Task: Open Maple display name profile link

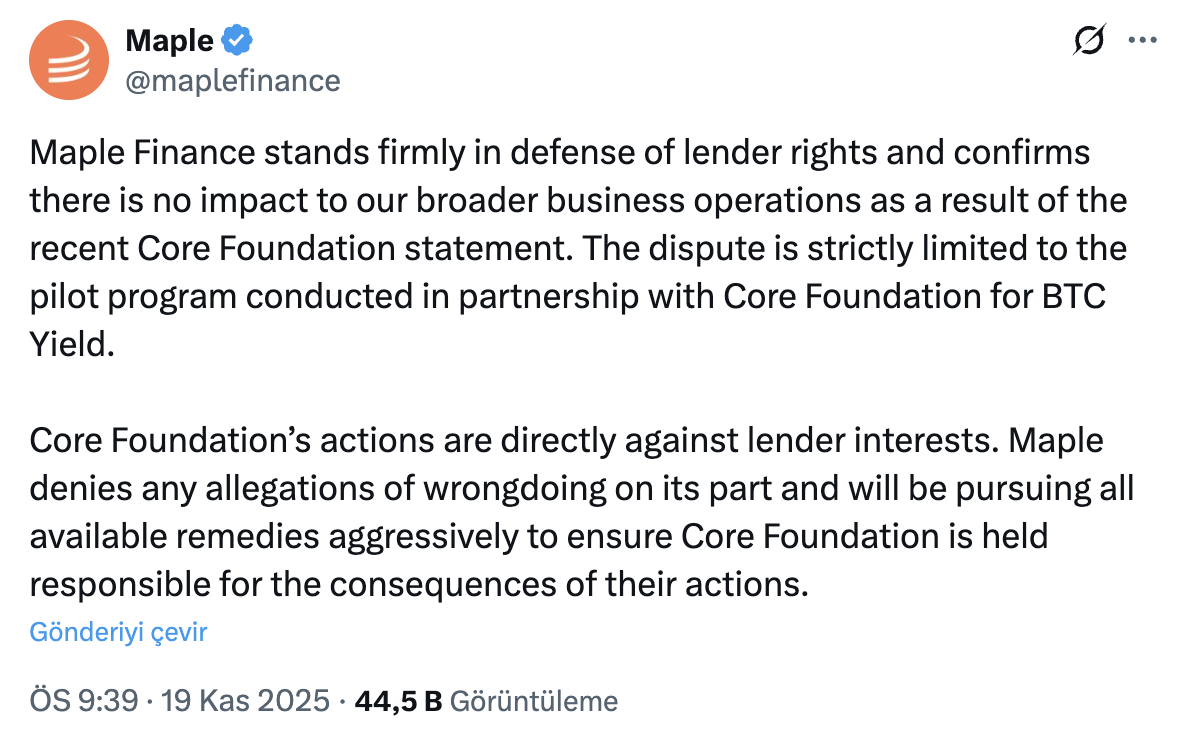Action: [x=169, y=41]
